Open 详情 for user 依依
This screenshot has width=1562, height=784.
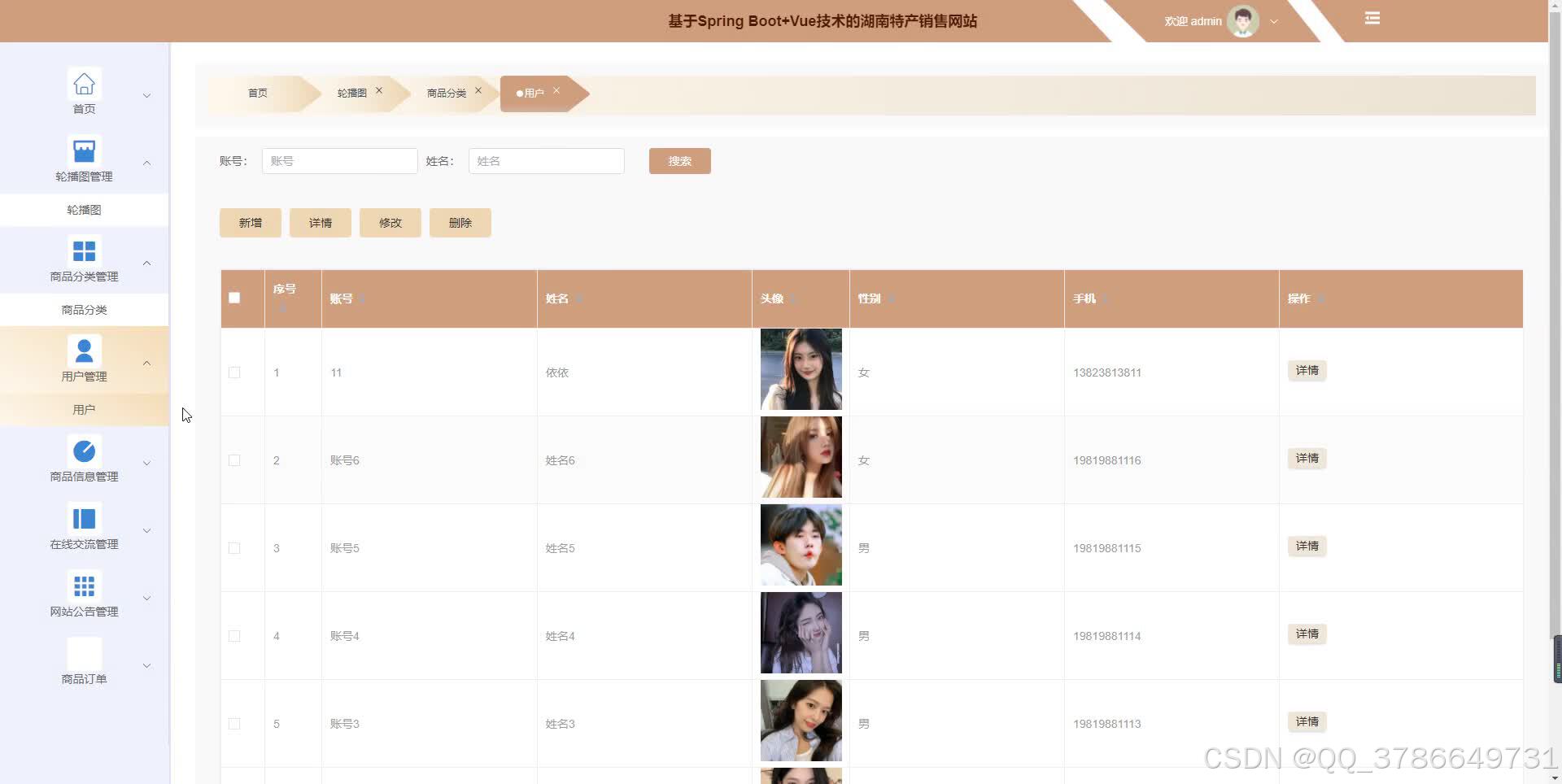pos(1307,371)
